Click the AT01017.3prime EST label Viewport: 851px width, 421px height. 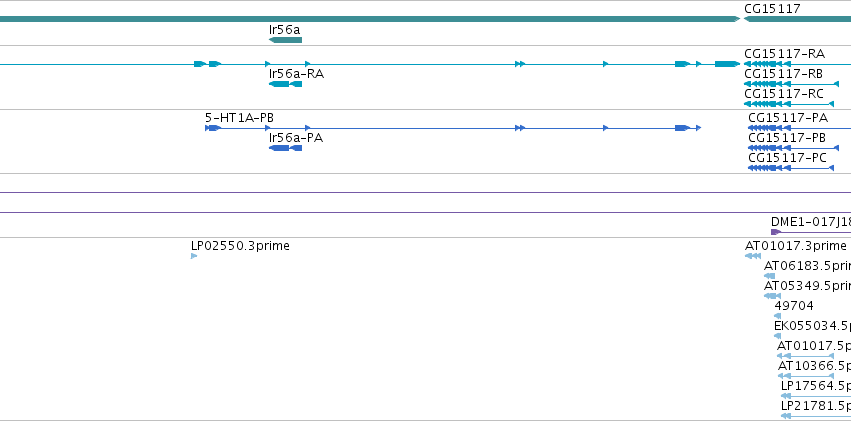pyautogui.click(x=796, y=246)
